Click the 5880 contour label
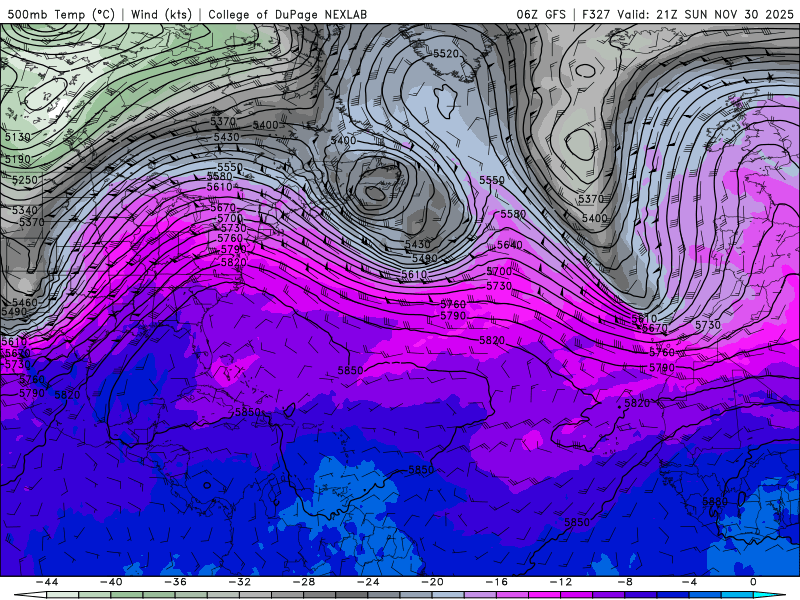The height and width of the screenshot is (600, 800). click(x=715, y=501)
